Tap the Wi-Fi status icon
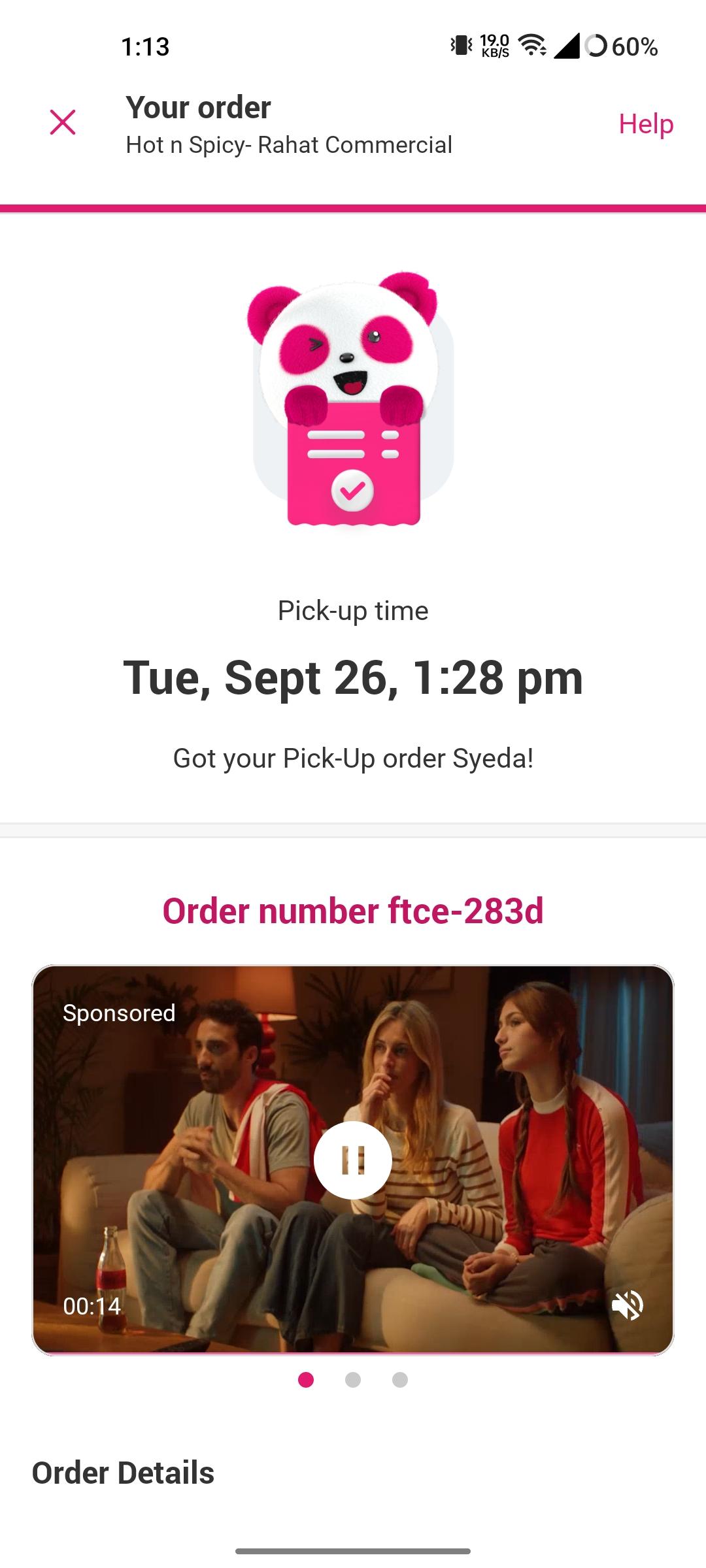 [x=533, y=46]
